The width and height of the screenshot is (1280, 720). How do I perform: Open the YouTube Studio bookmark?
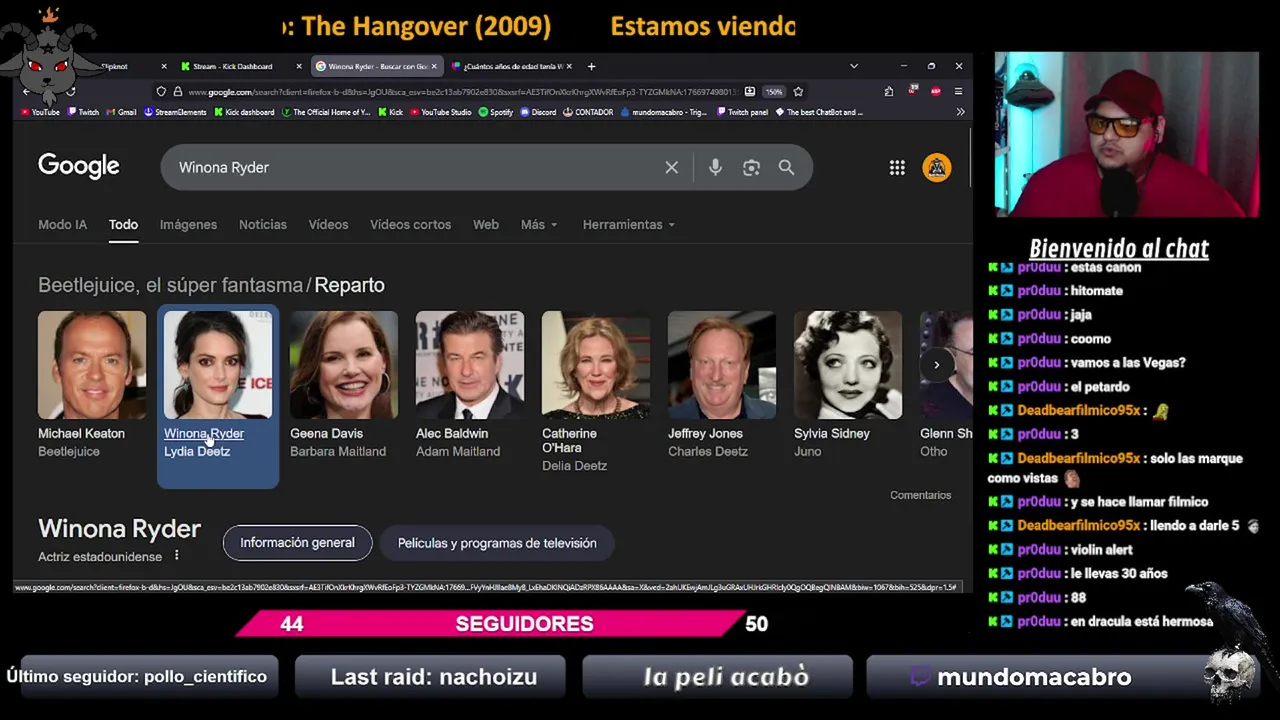click(440, 112)
